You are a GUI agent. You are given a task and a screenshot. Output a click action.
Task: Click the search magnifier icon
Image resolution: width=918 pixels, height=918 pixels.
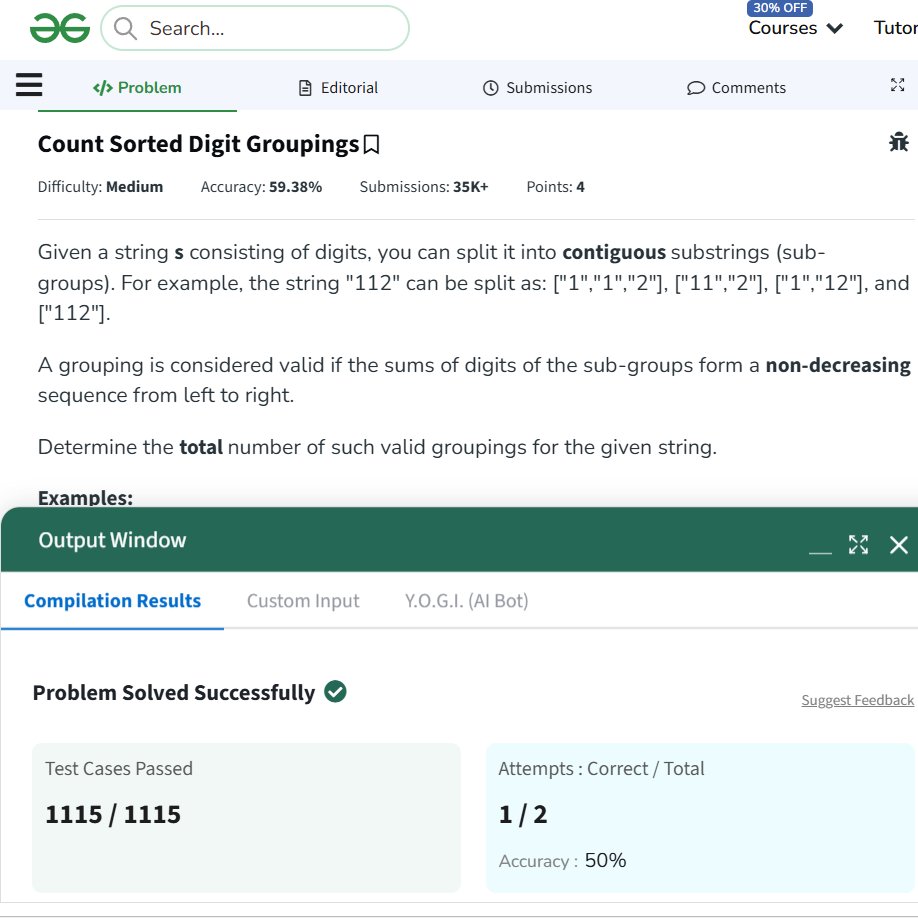(x=125, y=28)
